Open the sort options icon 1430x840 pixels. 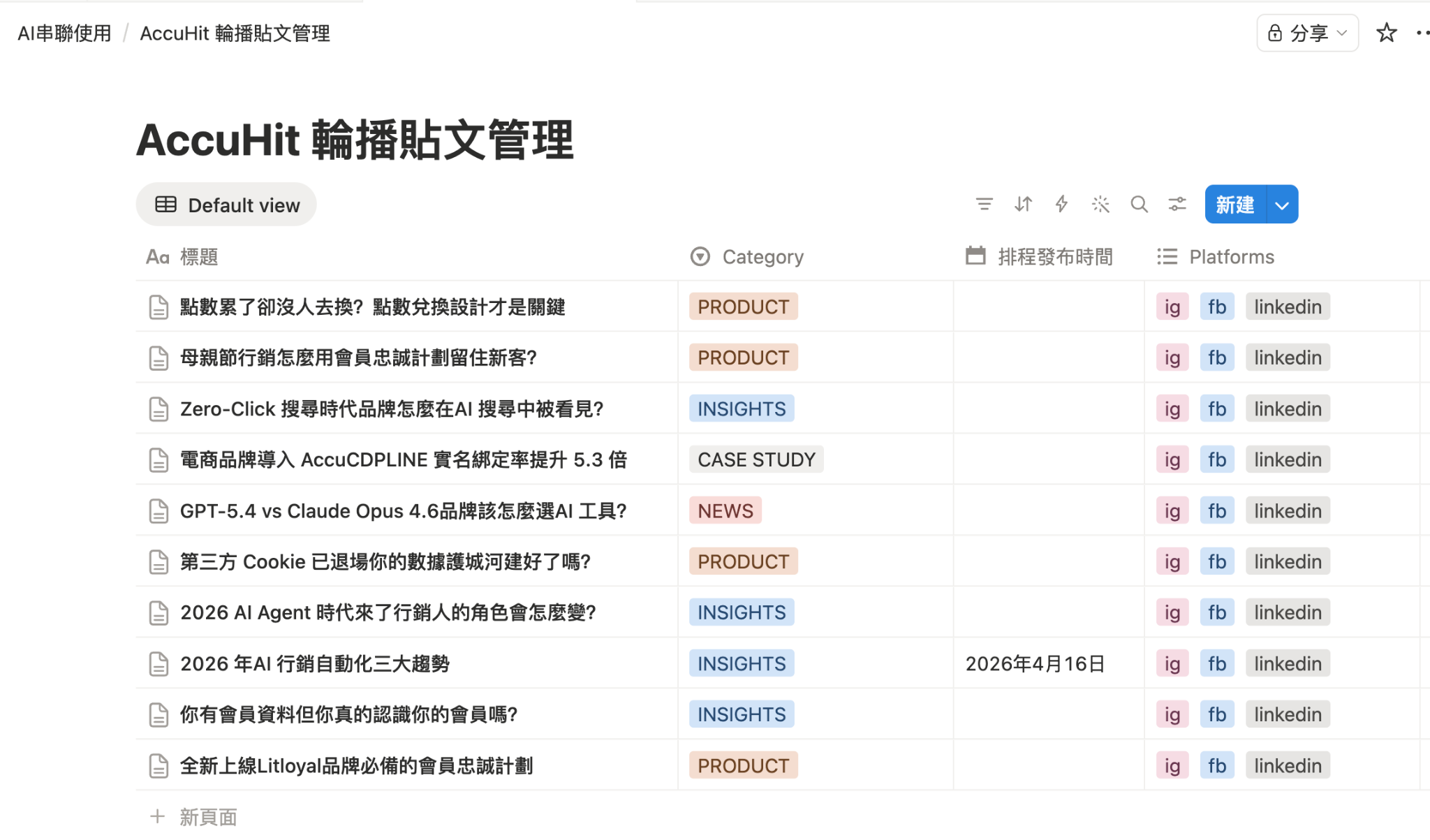pyautogui.click(x=1023, y=204)
